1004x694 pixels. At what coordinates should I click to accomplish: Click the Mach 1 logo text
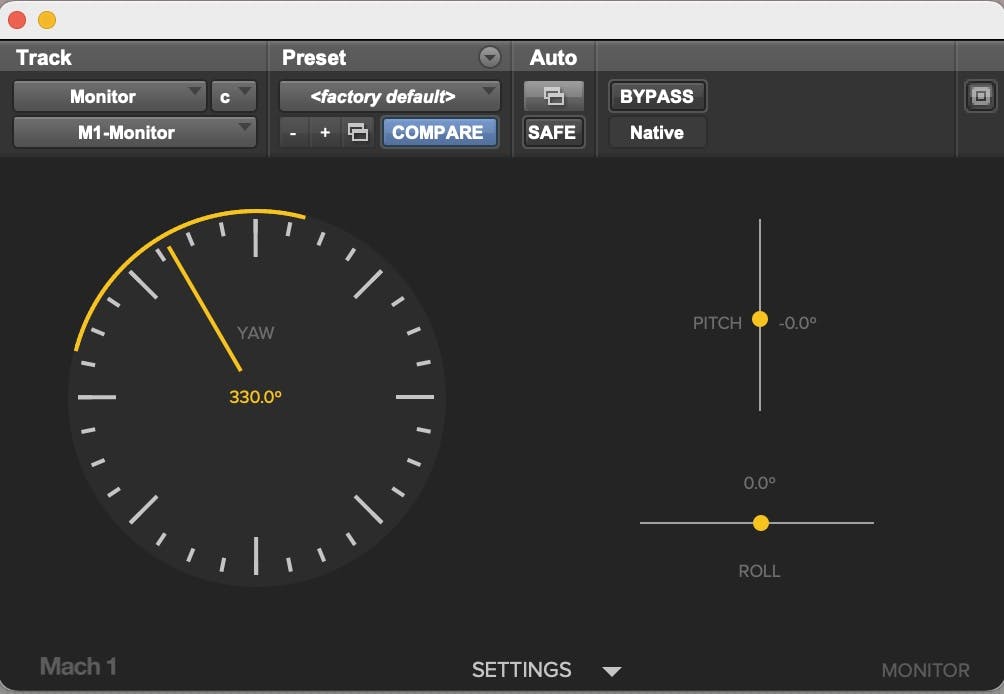pyautogui.click(x=77, y=666)
